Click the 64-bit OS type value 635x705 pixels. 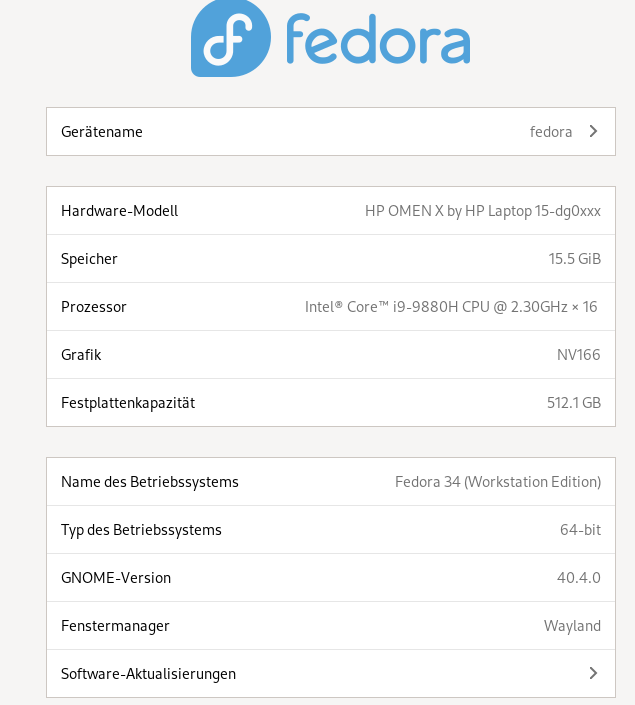[580, 530]
